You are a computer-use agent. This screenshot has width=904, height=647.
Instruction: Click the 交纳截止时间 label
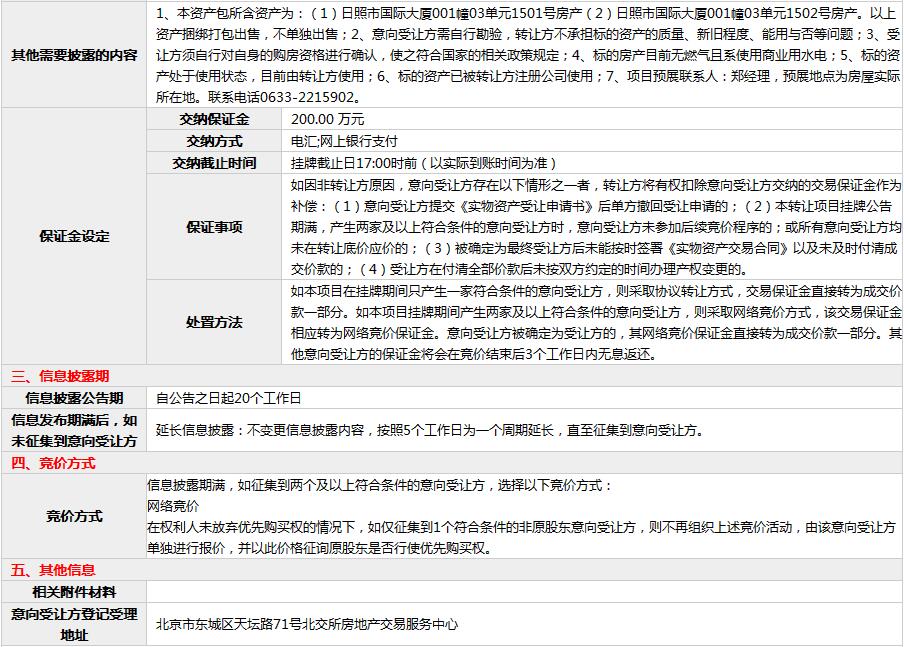(x=214, y=163)
